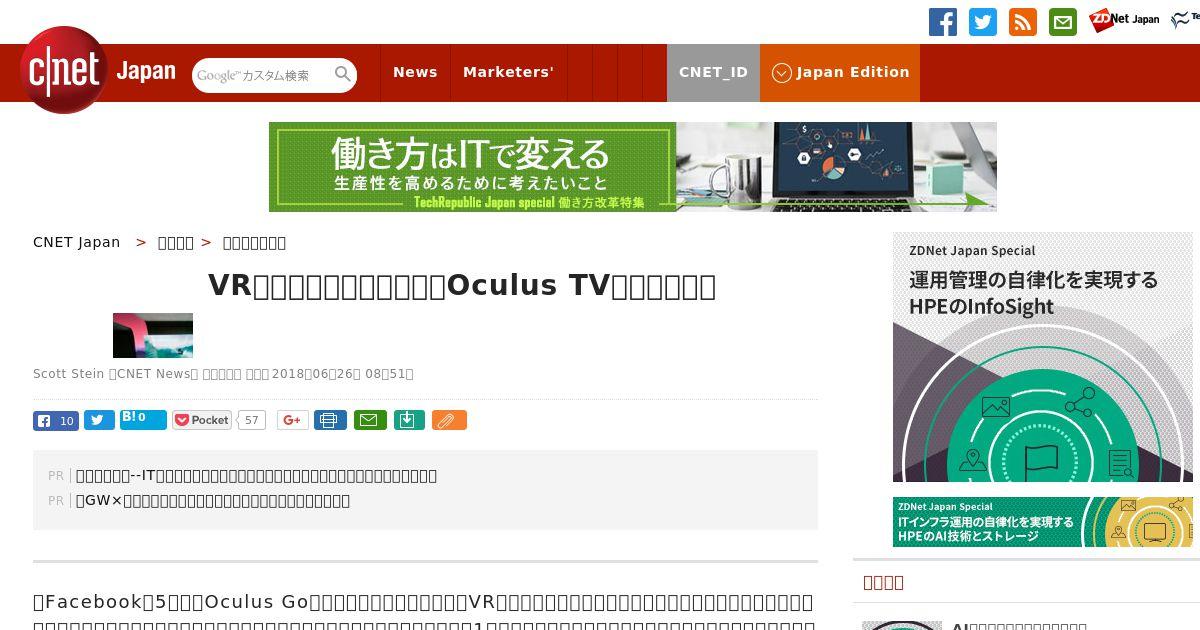Screen dimensions: 1200x630
Task: Open the CNET_ID tab
Action: click(713, 72)
